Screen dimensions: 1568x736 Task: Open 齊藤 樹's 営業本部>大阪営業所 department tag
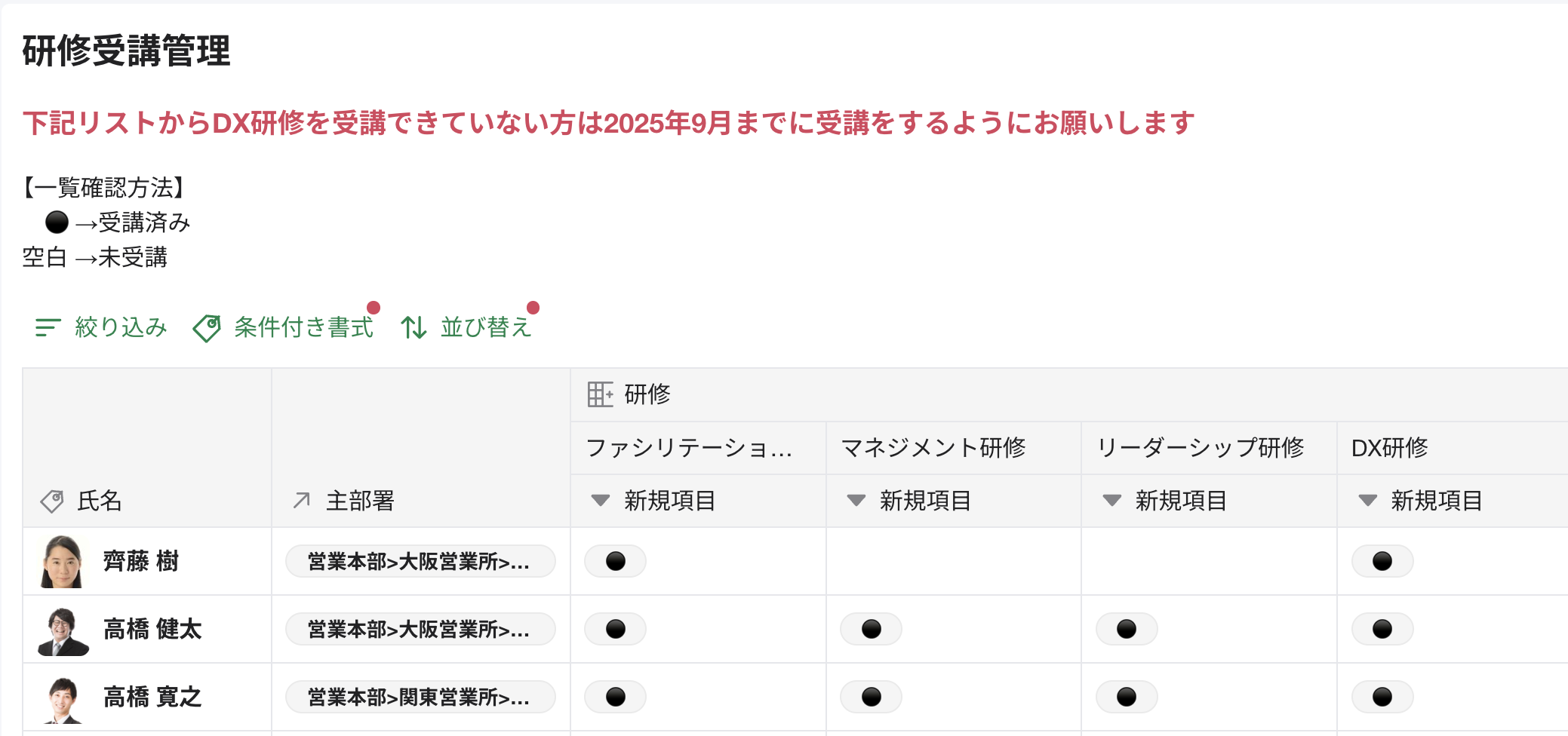420,562
